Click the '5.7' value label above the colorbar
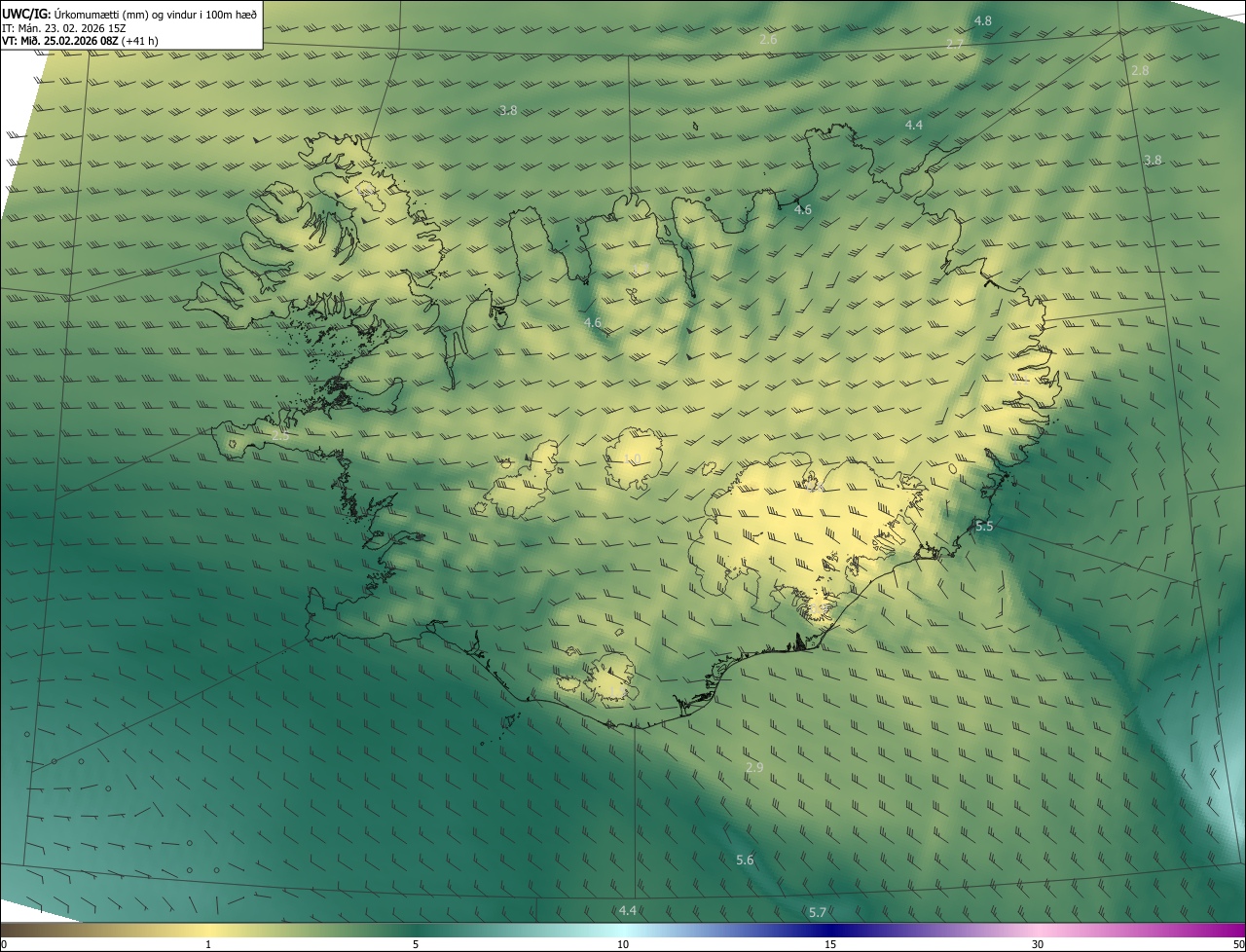The width and height of the screenshot is (1246, 952). tap(818, 912)
